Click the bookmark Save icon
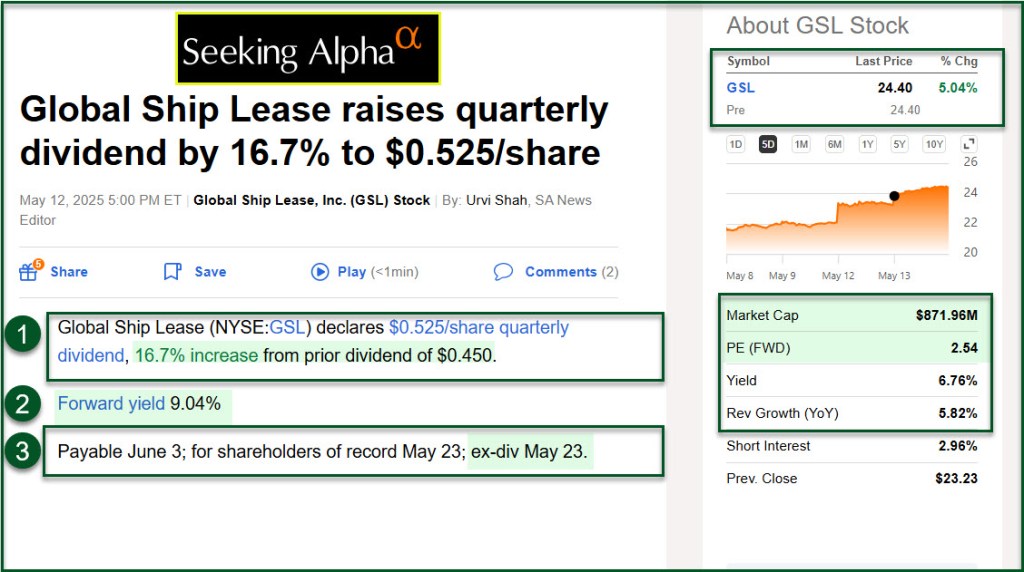1024x572 pixels. coord(172,271)
